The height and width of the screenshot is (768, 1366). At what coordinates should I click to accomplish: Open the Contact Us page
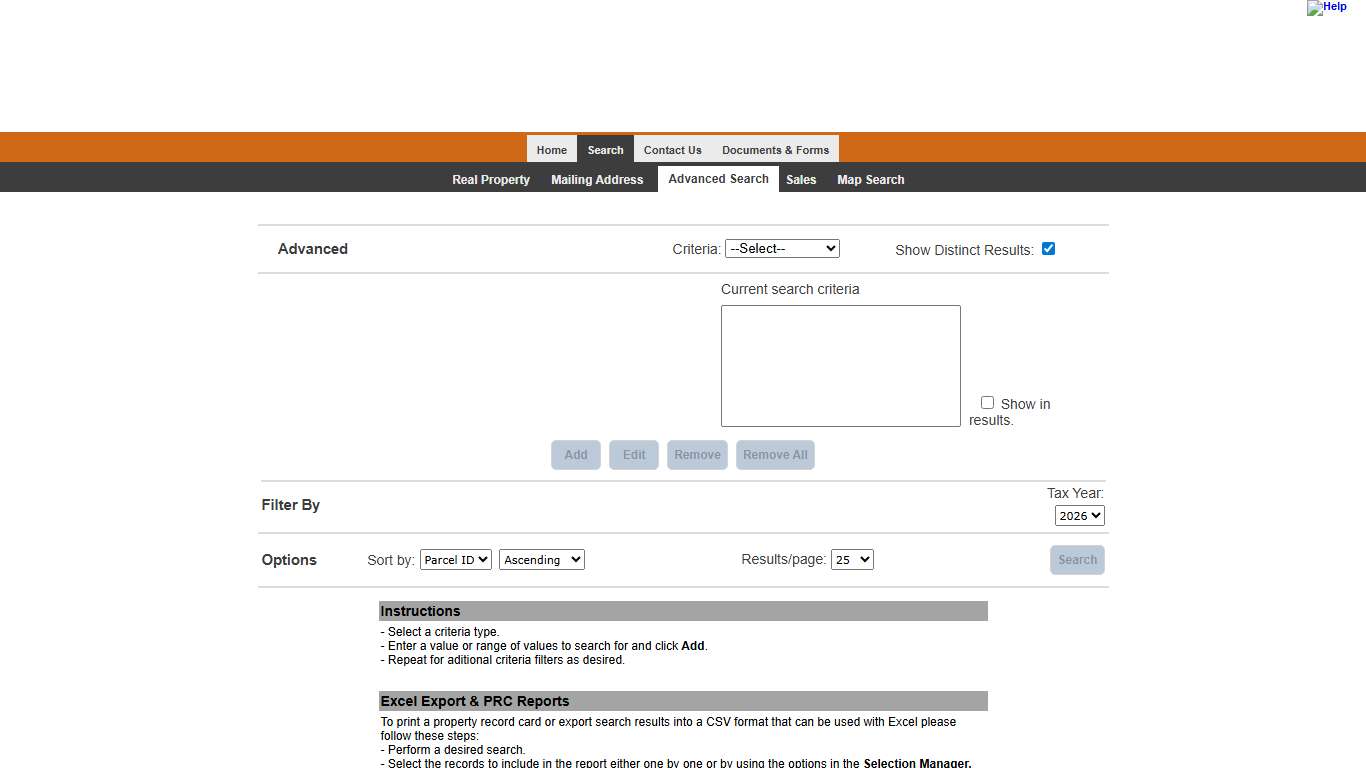click(672, 149)
